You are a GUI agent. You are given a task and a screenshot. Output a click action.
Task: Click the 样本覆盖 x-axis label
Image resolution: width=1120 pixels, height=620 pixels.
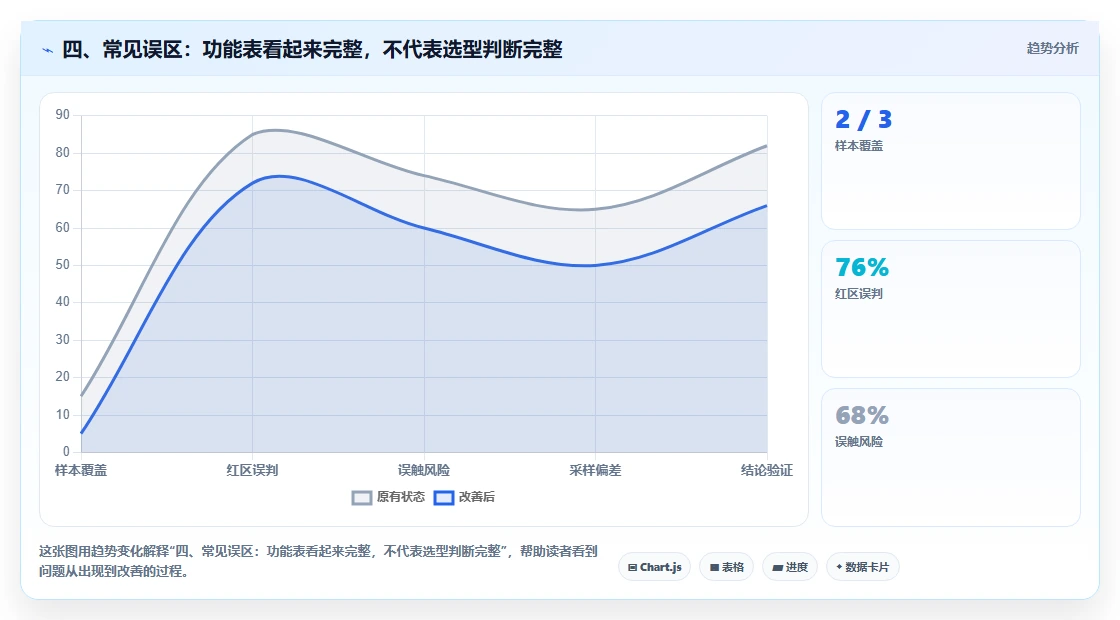(x=81, y=470)
